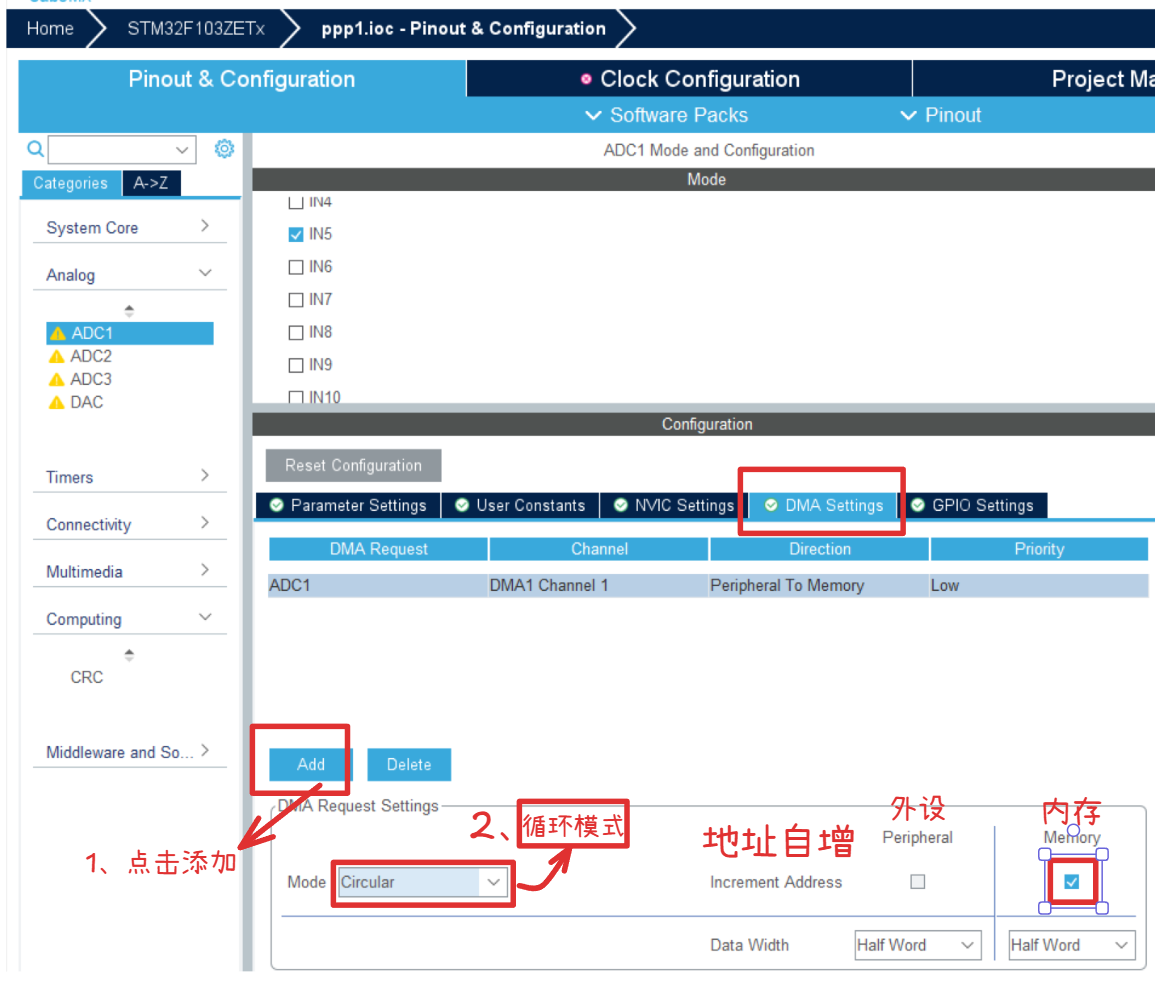
Task: Click the DMA1 Channel 1 cell
Action: click(x=598, y=586)
